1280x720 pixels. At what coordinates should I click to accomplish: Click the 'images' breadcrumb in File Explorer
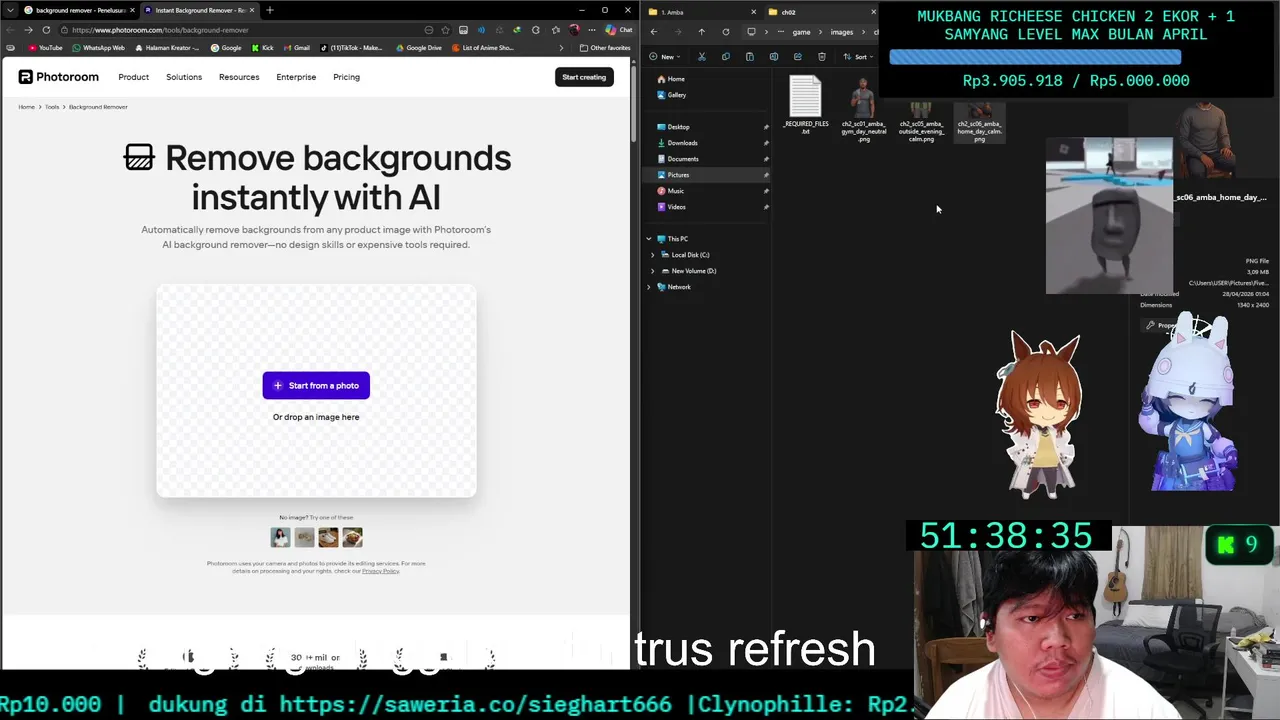(842, 32)
